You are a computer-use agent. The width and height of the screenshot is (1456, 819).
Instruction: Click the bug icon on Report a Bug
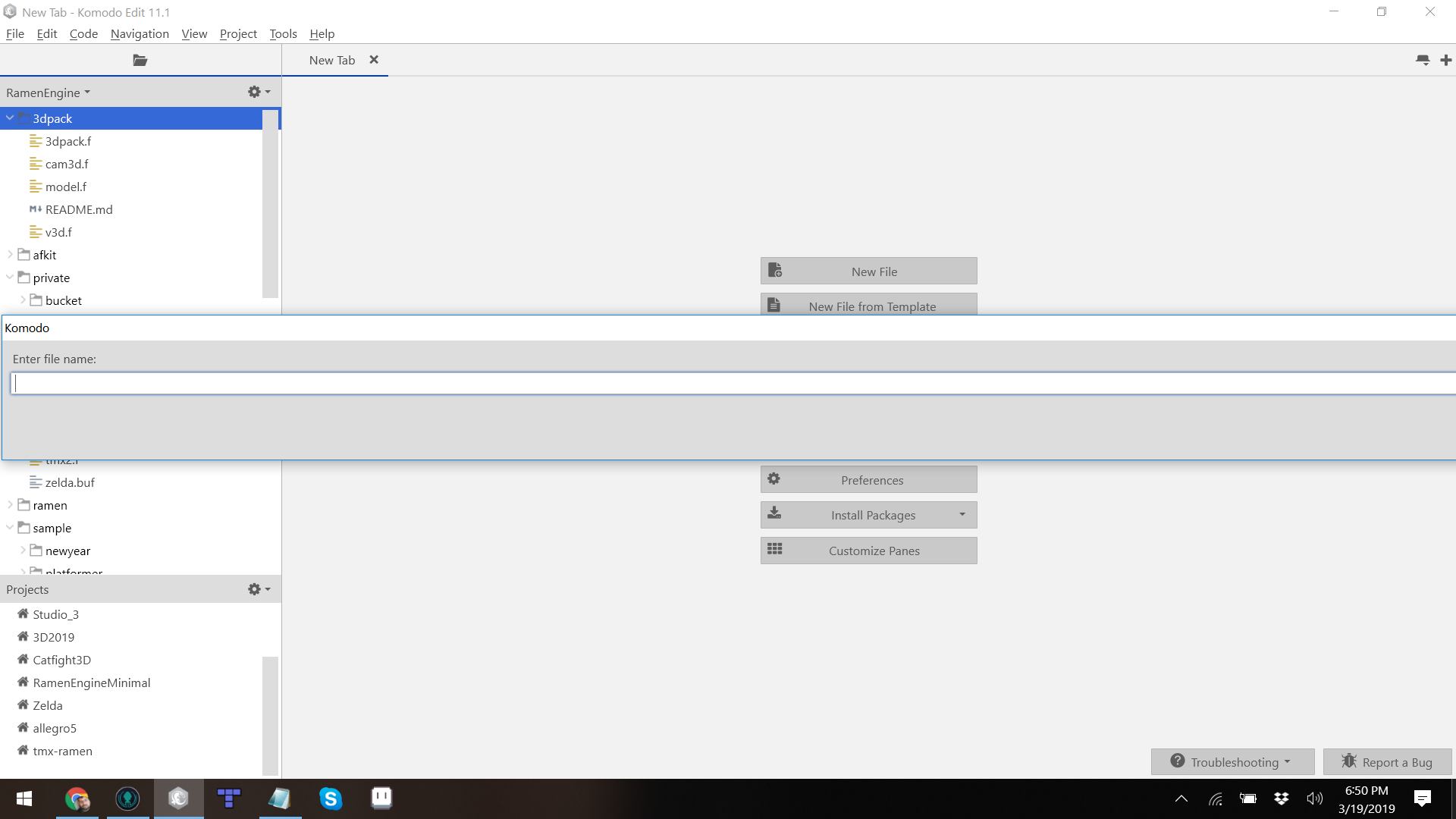1351,761
